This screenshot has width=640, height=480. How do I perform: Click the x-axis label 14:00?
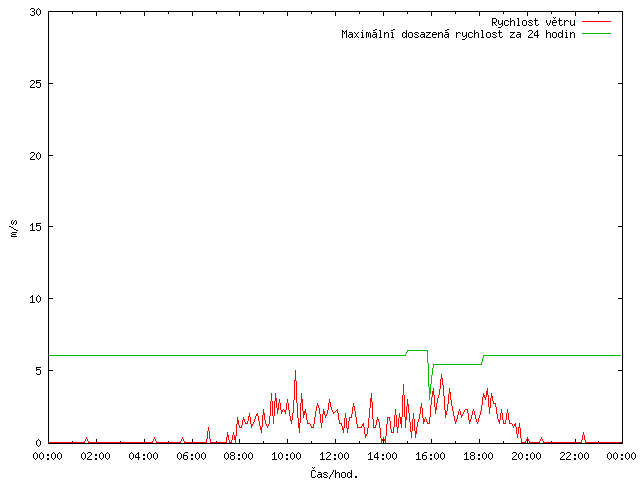[382, 456]
